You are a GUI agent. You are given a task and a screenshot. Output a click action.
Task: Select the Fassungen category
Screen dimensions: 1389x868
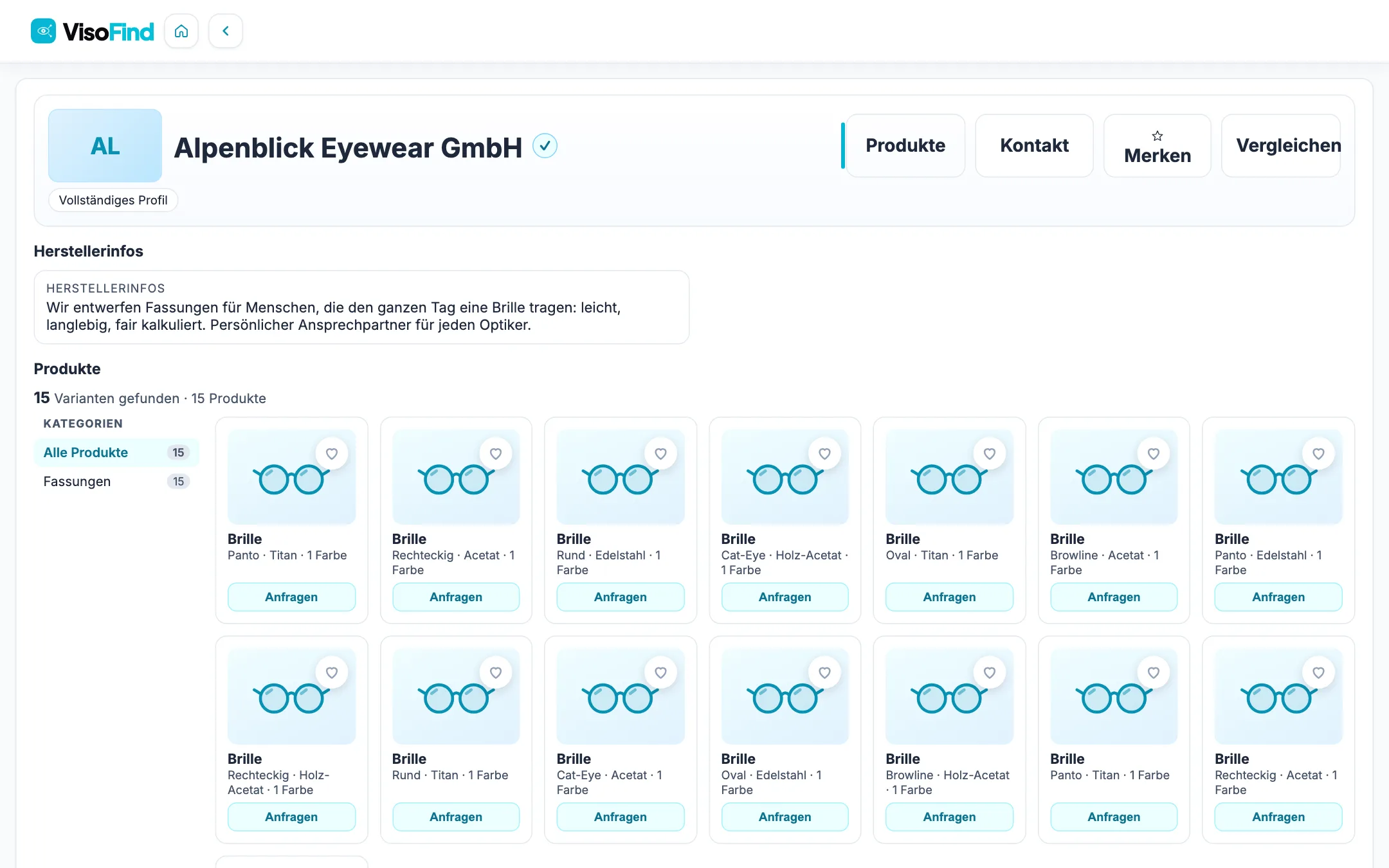click(116, 482)
